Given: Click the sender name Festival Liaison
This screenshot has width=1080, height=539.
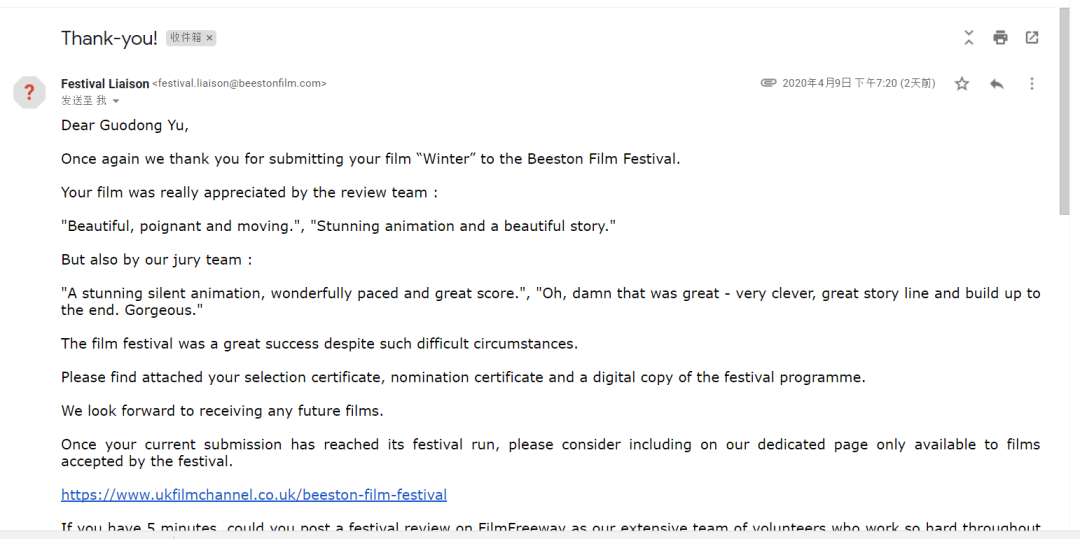Looking at the screenshot, I should pyautogui.click(x=105, y=84).
